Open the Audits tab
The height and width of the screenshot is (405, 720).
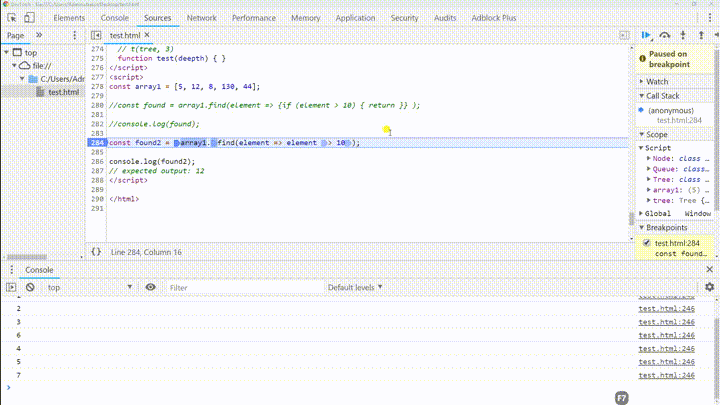coord(445,18)
